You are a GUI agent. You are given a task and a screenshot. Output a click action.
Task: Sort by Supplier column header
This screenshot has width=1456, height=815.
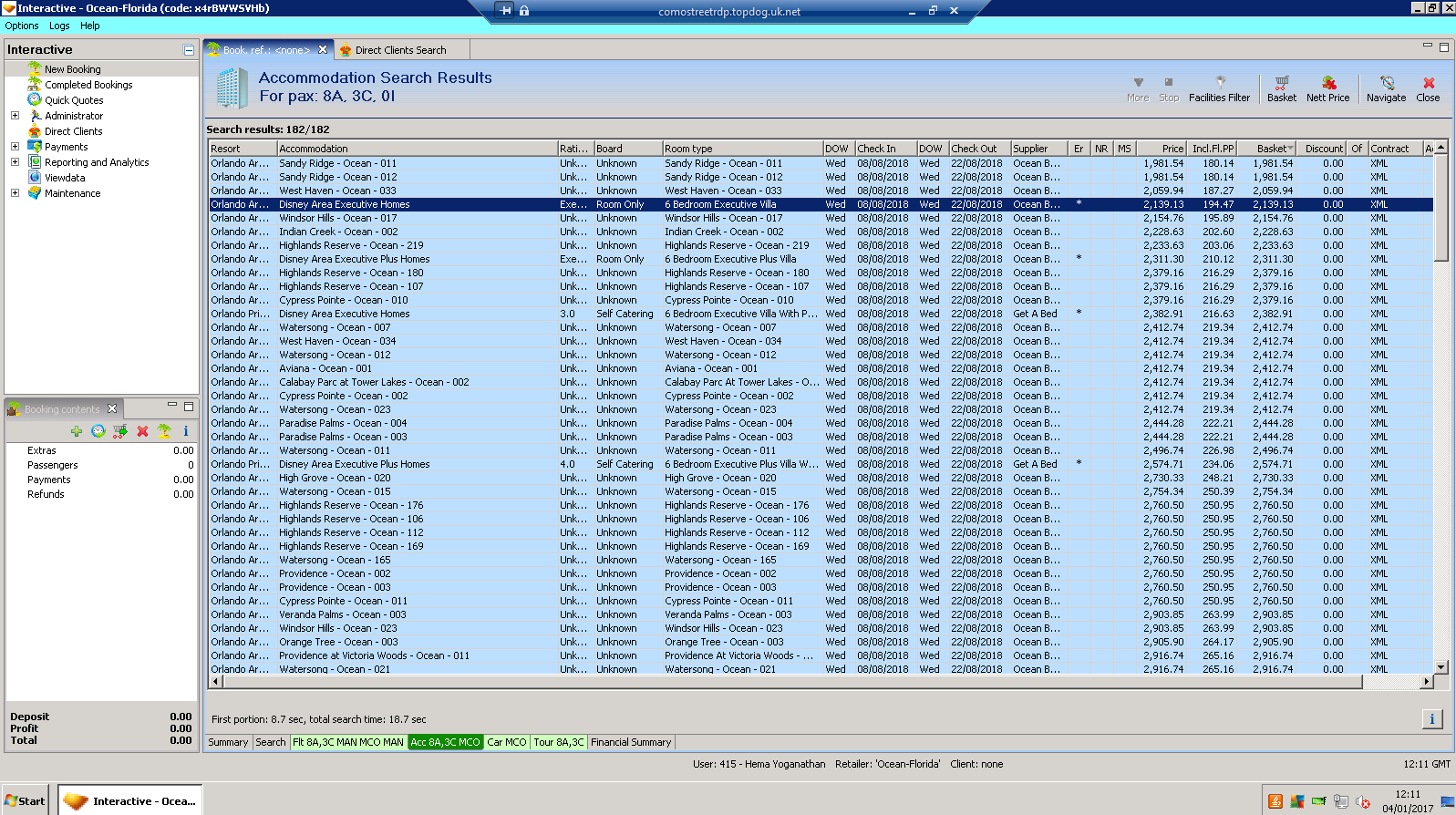pos(1038,148)
